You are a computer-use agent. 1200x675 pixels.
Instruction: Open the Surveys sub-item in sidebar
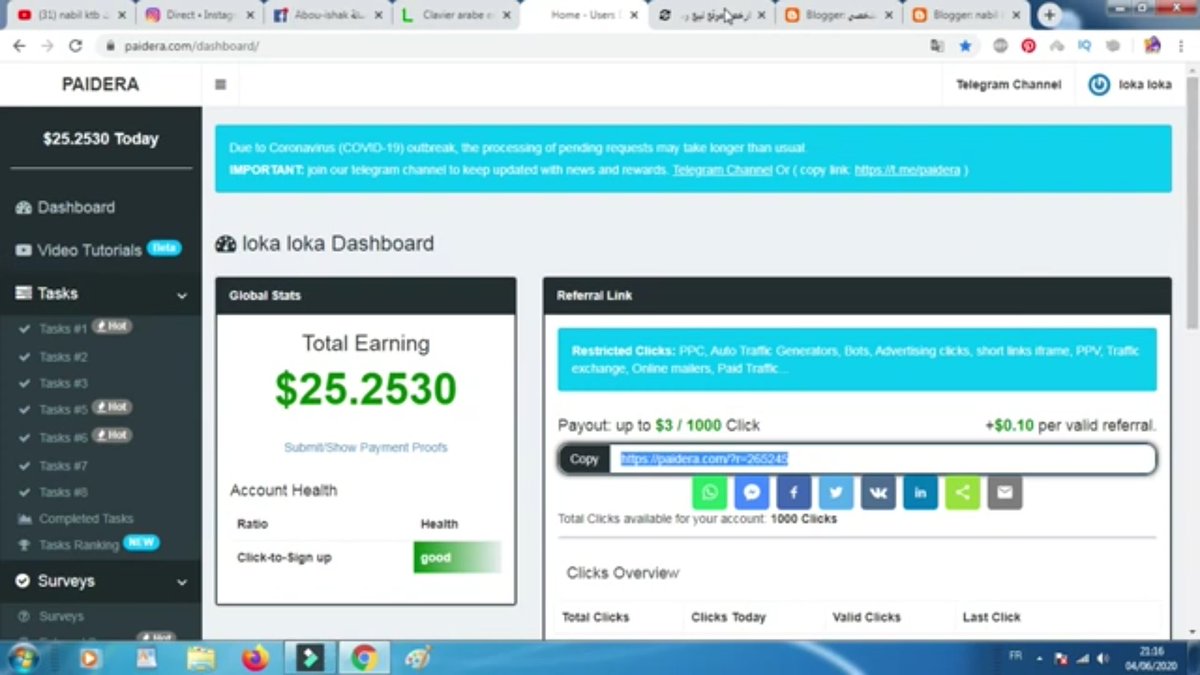51,616
